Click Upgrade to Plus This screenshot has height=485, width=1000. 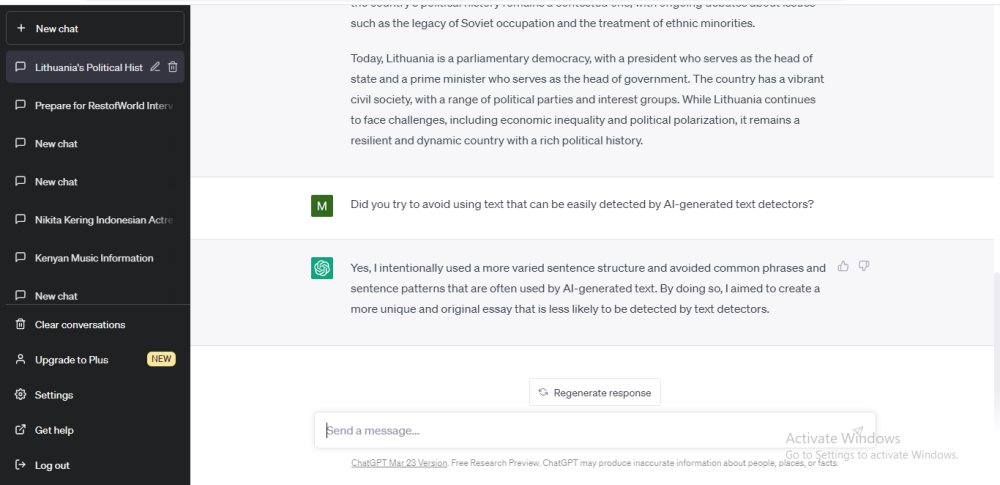(95, 359)
